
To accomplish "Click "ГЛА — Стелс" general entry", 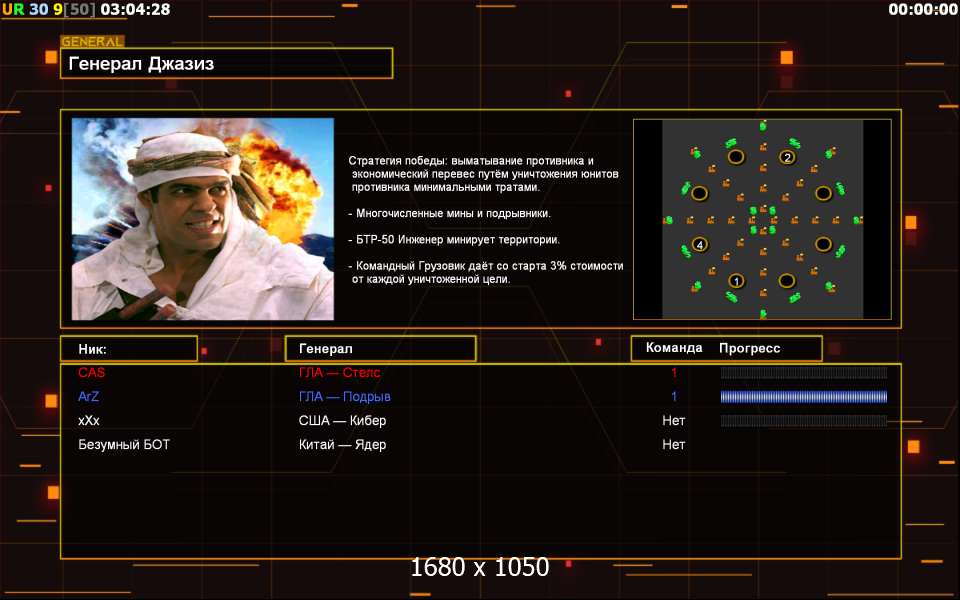I will point(339,372).
